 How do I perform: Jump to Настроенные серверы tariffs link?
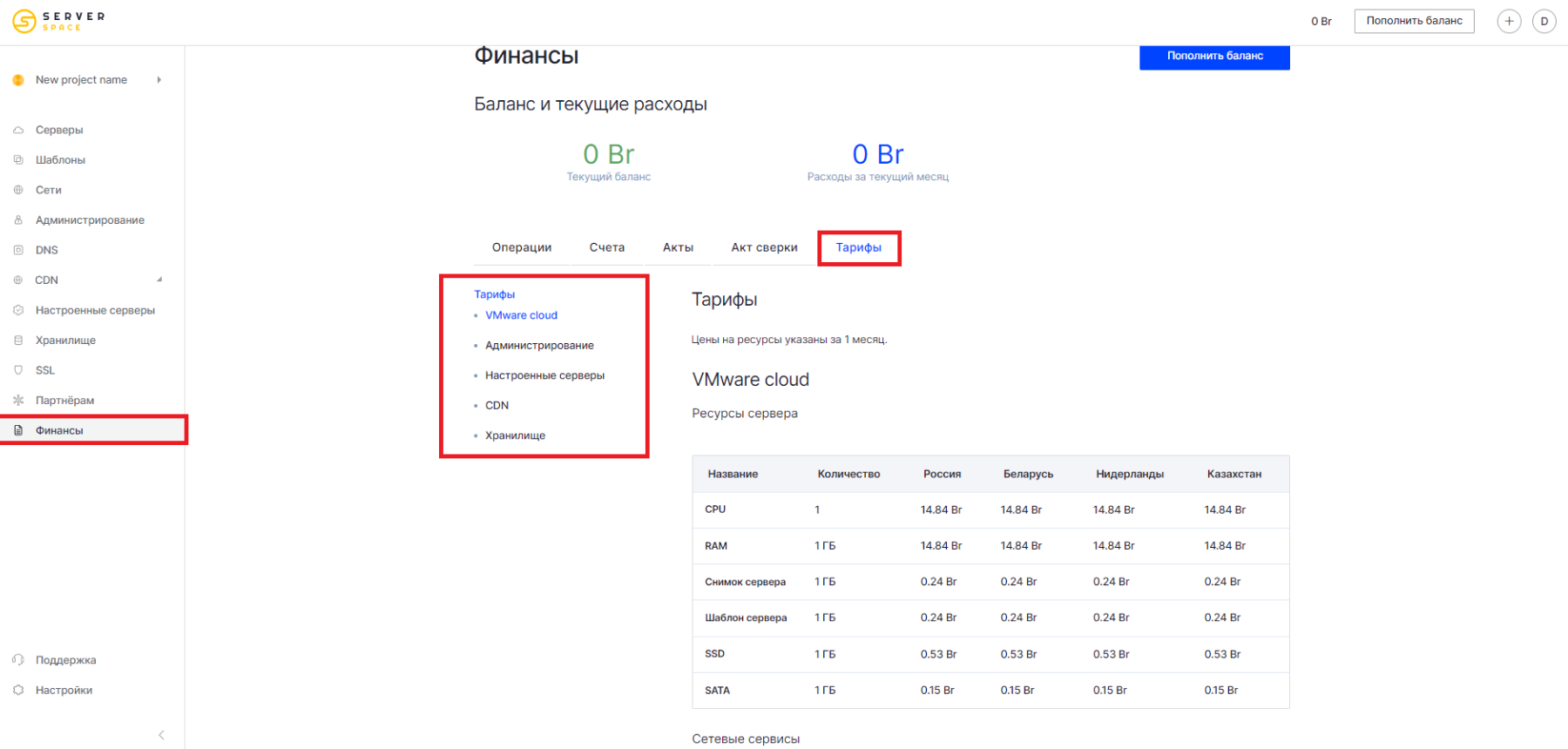coord(544,375)
